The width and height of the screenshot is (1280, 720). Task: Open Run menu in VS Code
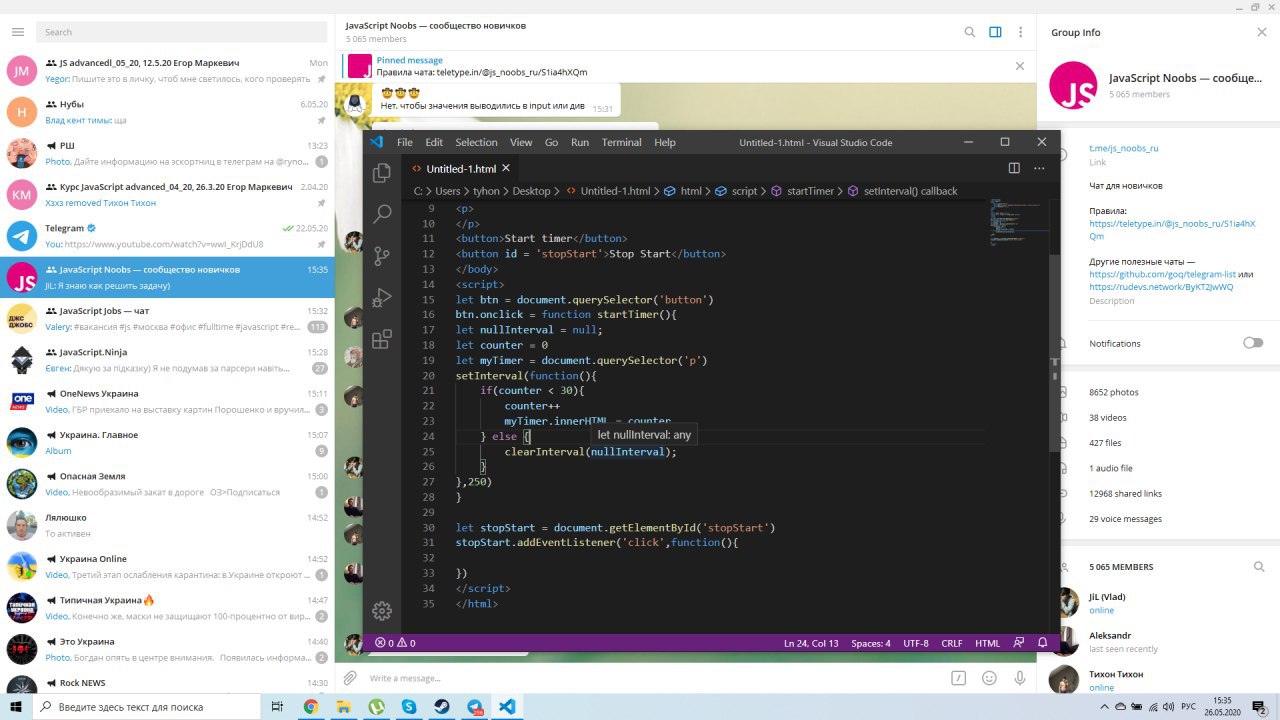point(580,142)
